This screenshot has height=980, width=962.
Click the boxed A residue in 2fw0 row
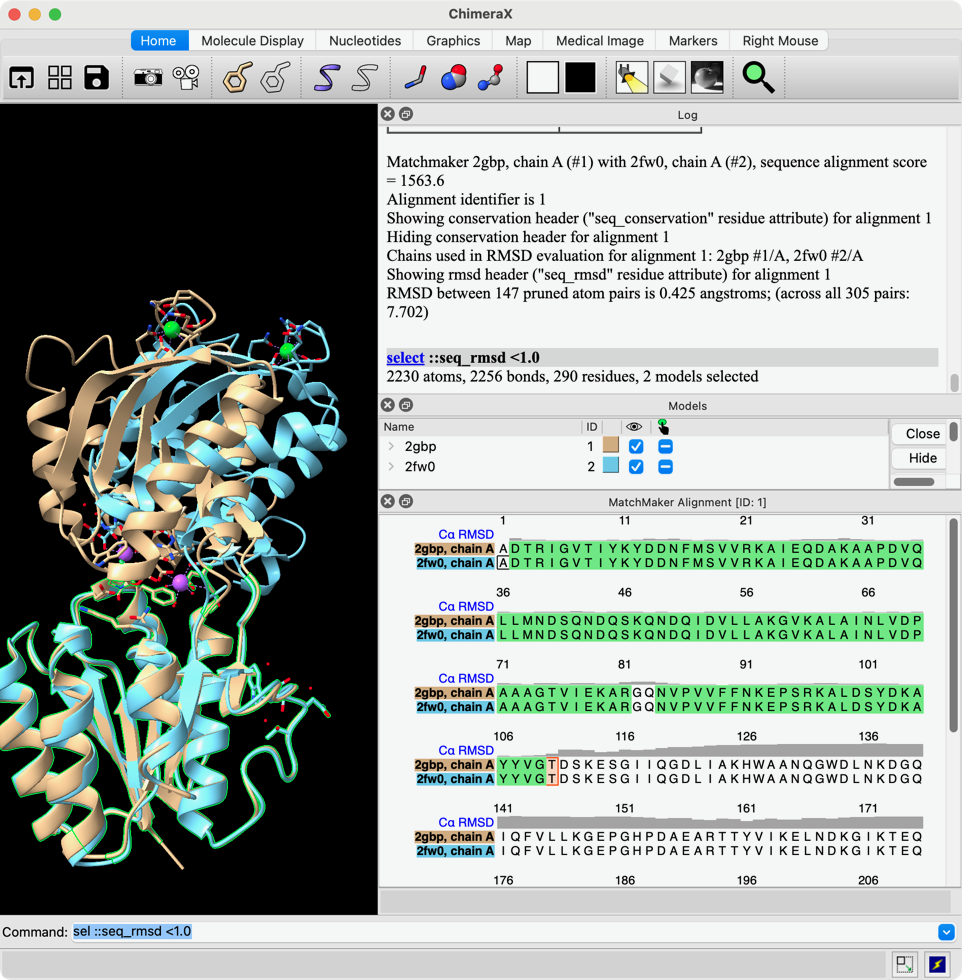[503, 563]
